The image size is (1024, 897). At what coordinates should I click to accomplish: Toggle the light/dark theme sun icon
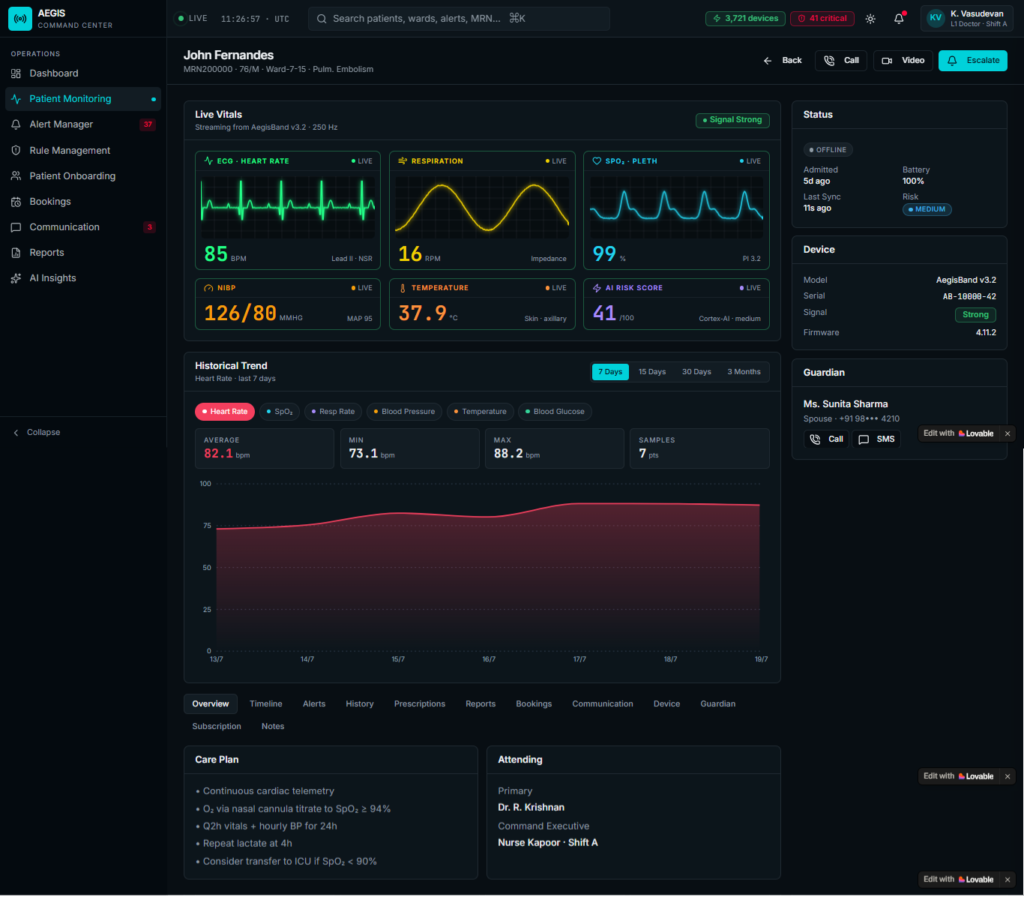870,18
